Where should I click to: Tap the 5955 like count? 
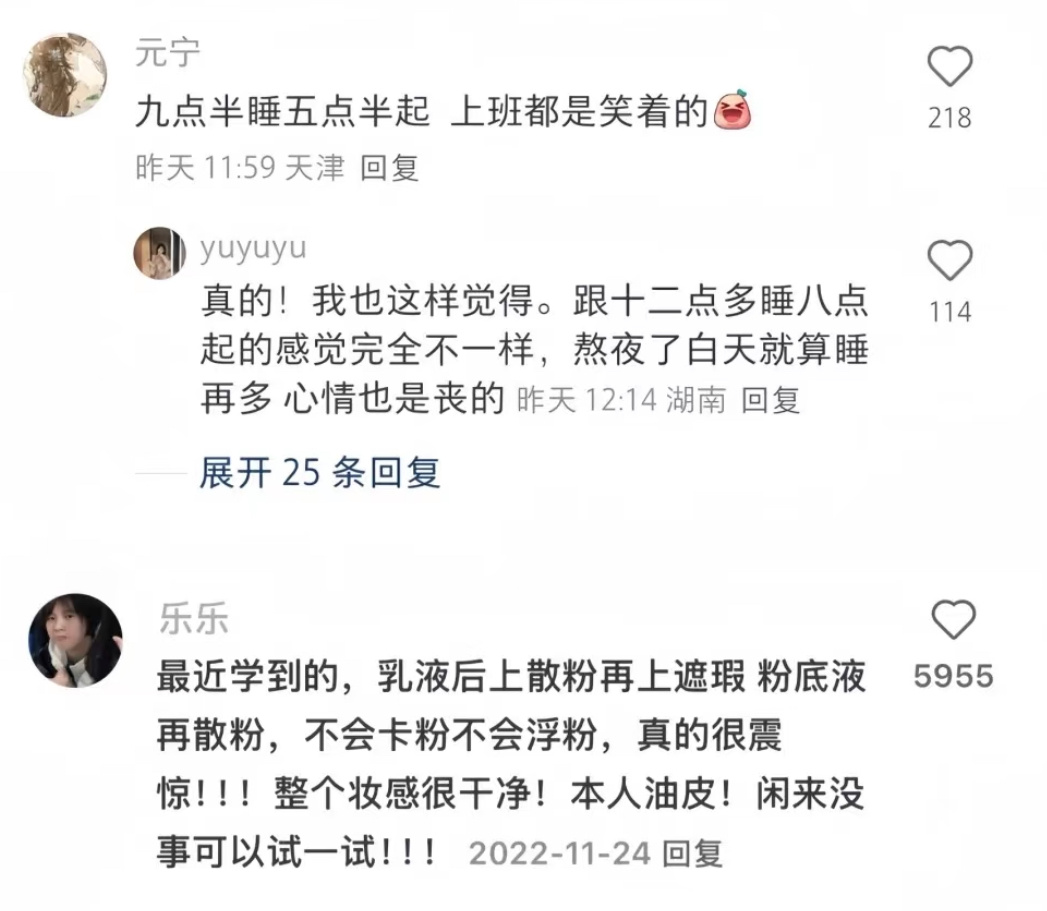click(954, 676)
